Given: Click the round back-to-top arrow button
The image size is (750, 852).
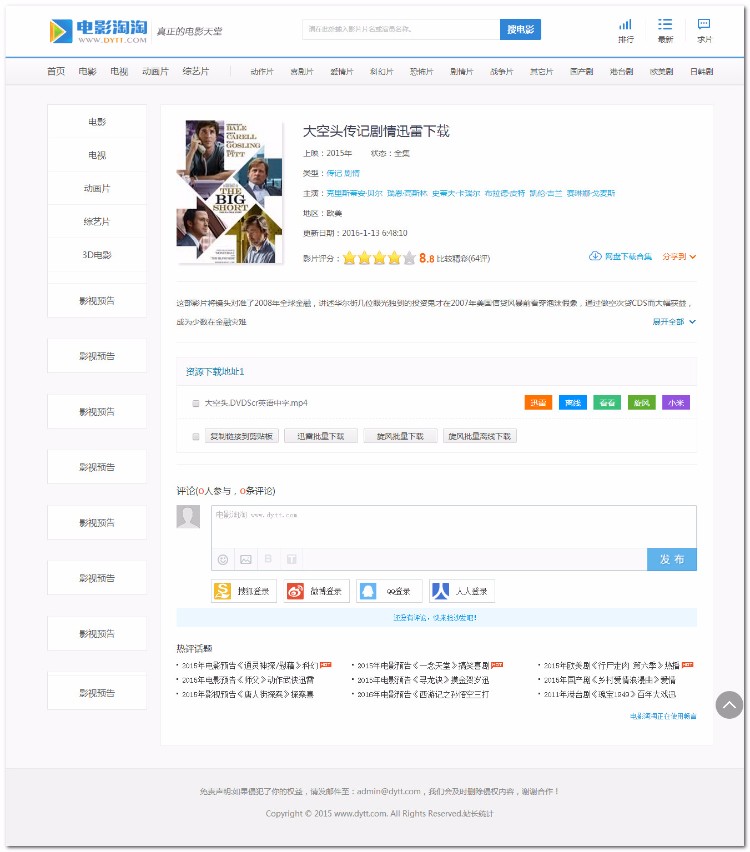Looking at the screenshot, I should pyautogui.click(x=729, y=705).
